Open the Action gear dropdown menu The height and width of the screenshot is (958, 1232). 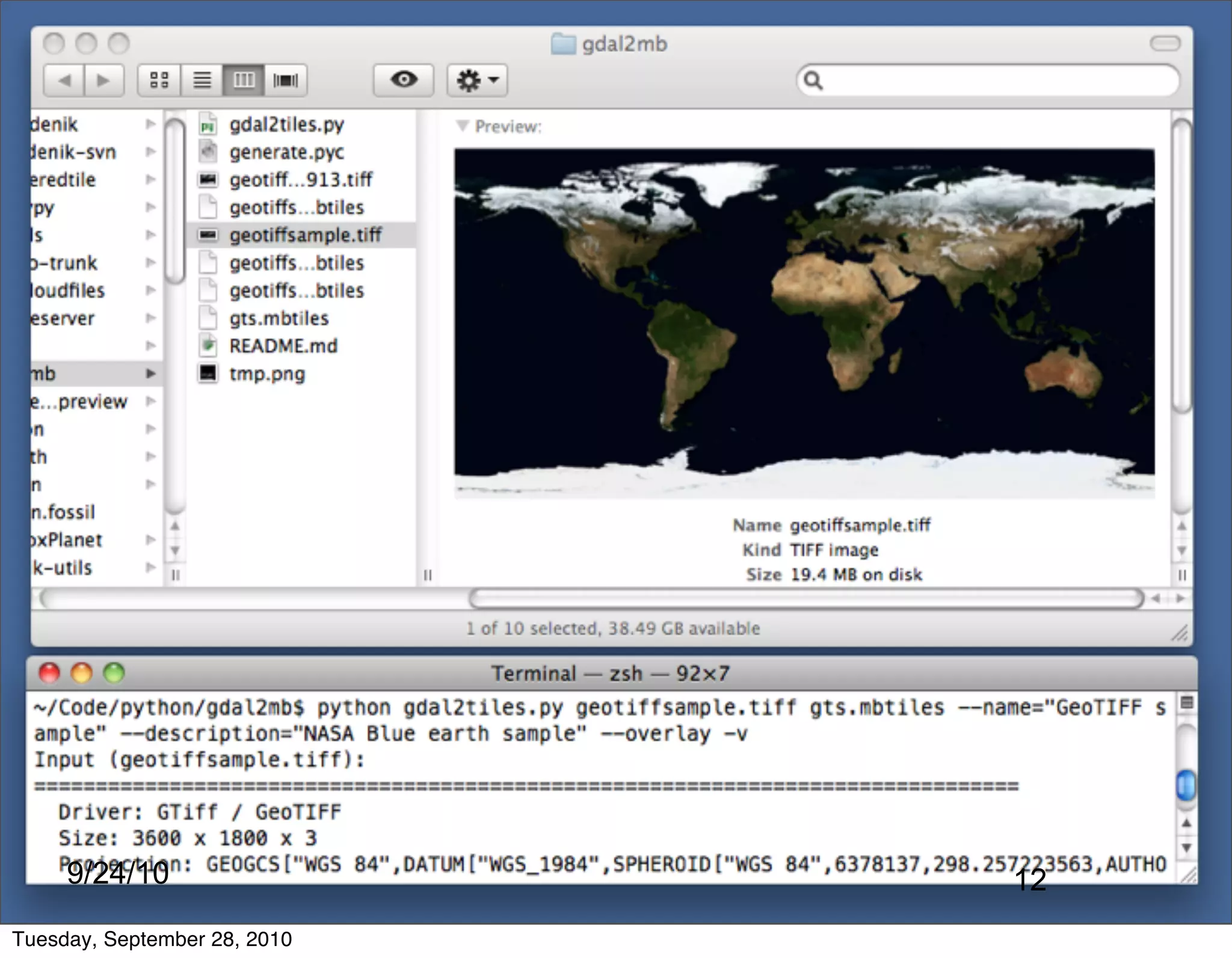pyautogui.click(x=477, y=80)
